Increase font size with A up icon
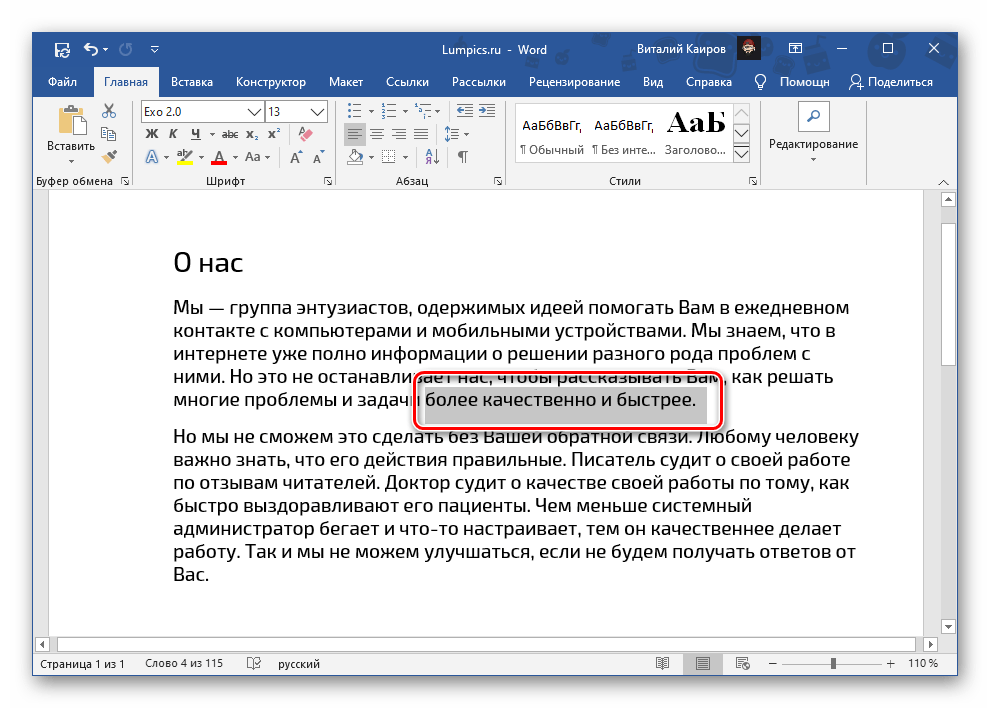This screenshot has height=708, width=990. coord(295,157)
